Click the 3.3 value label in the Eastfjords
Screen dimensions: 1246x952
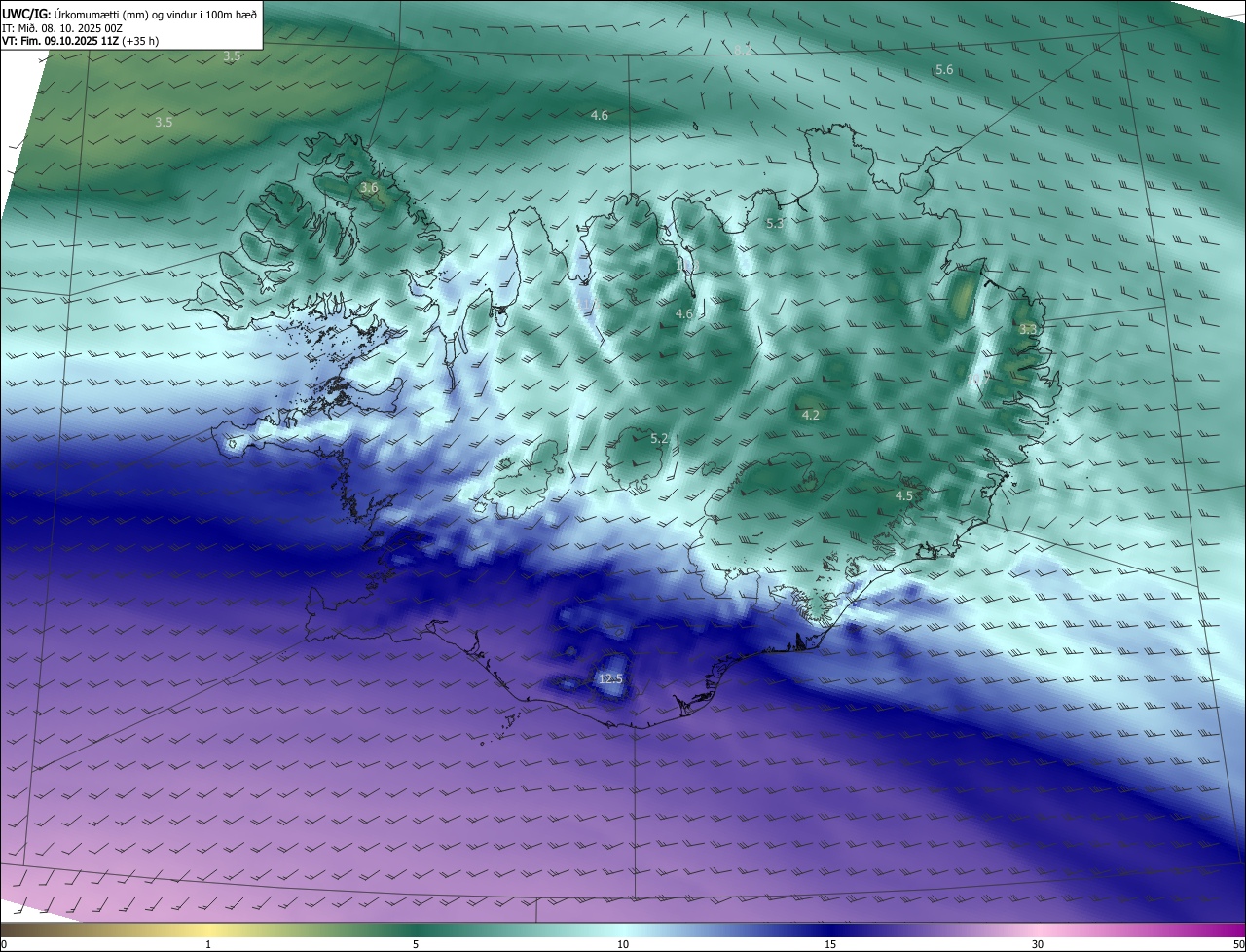tap(1028, 330)
